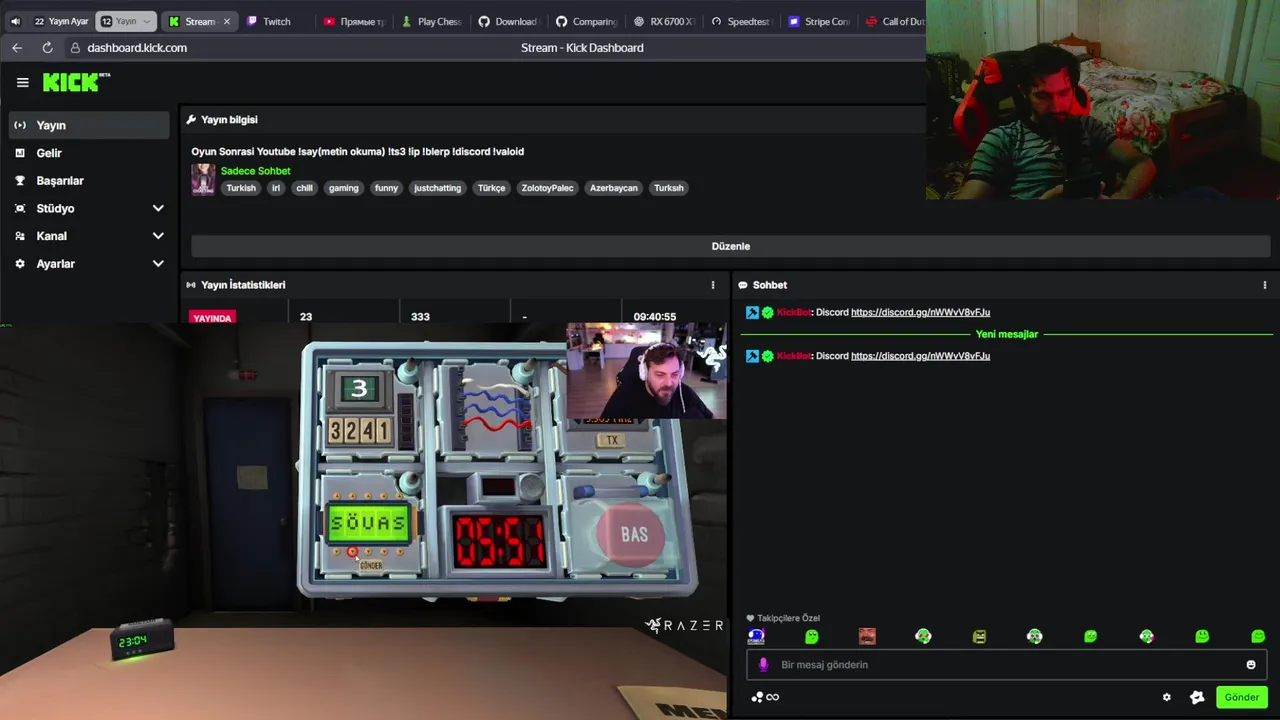
Task: Open the Yayın istatistikleri three-dot menu
Action: click(x=713, y=285)
